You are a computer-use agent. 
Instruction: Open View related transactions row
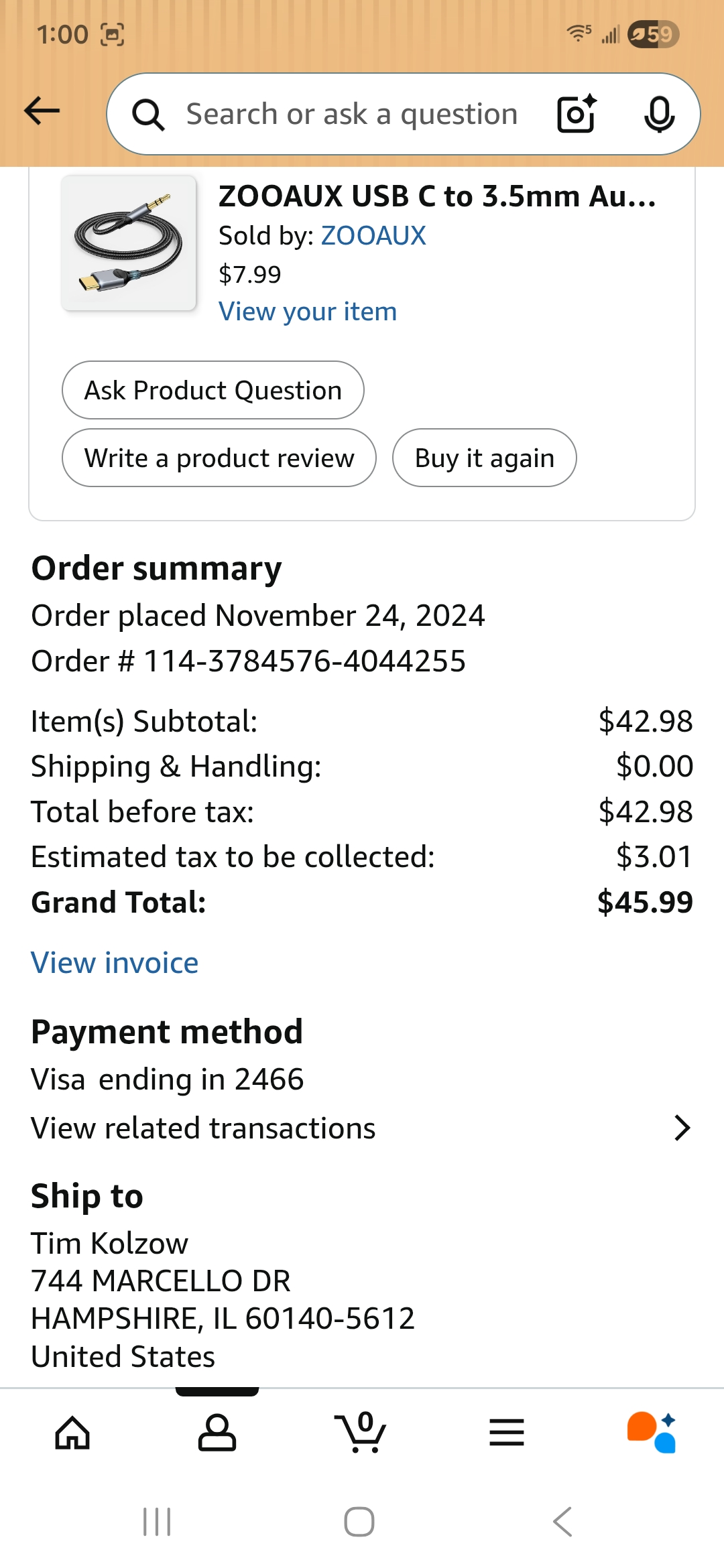pyautogui.click(x=204, y=1128)
